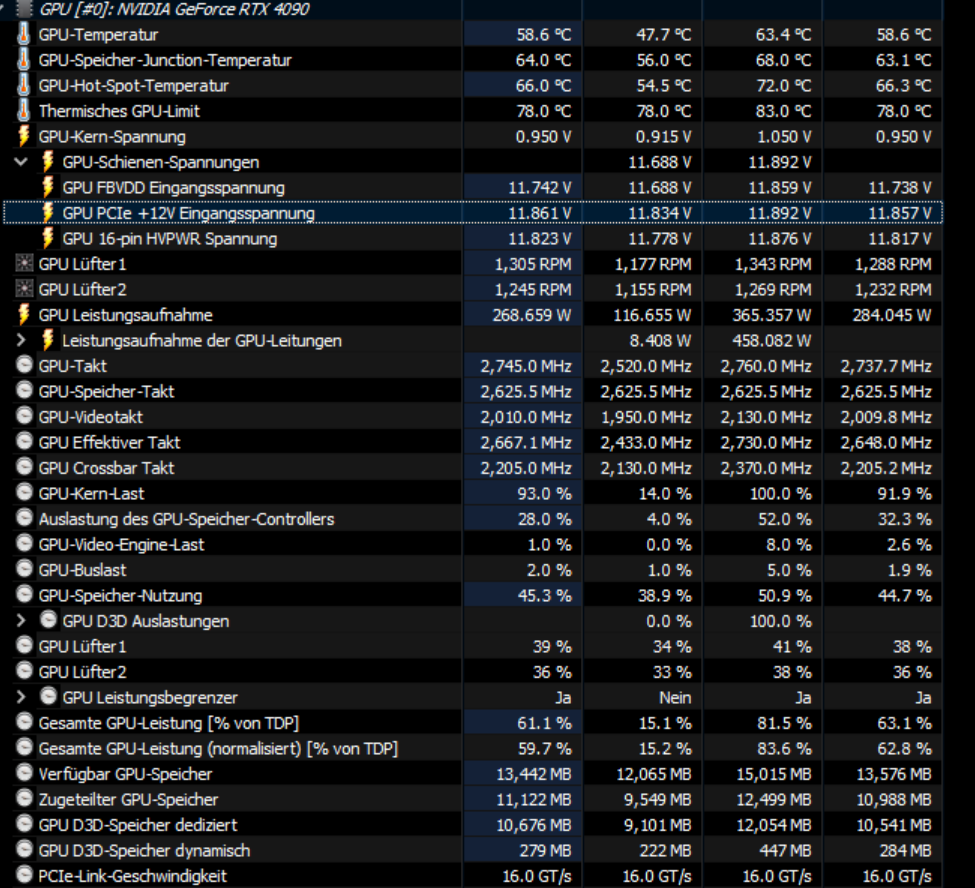Select the Zugeteilter GPU-Speicher row
Image resolution: width=975 pixels, height=888 pixels.
[473, 799]
